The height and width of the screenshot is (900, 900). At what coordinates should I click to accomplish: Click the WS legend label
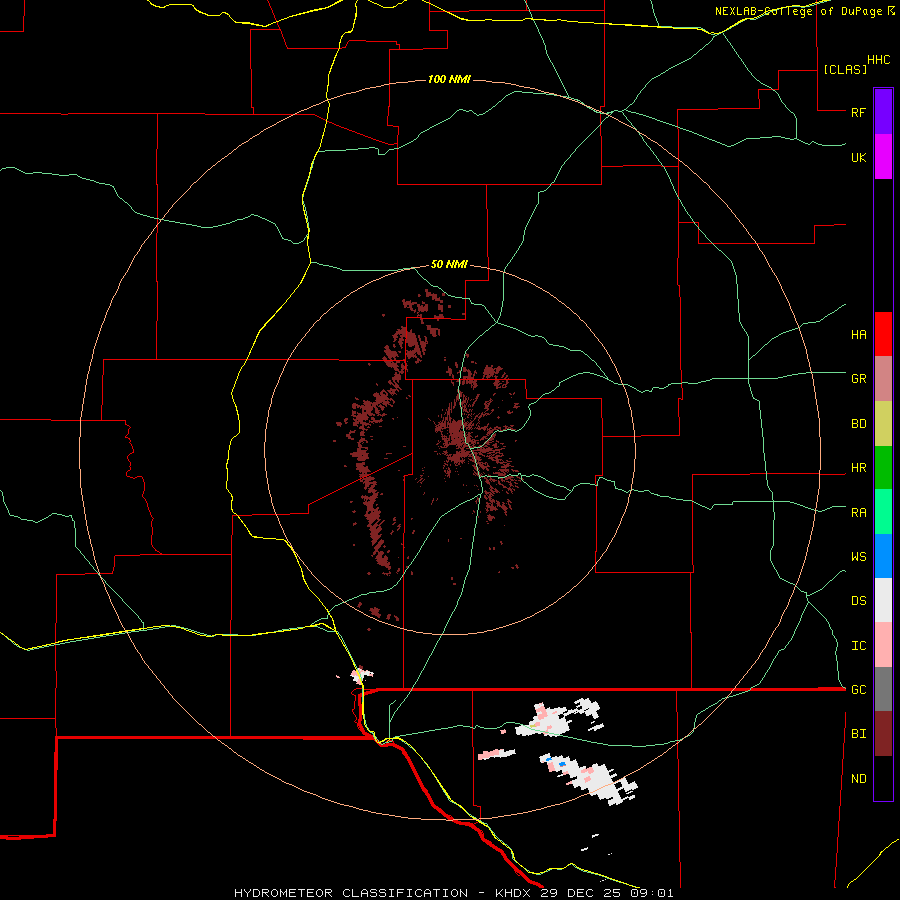tap(858, 557)
